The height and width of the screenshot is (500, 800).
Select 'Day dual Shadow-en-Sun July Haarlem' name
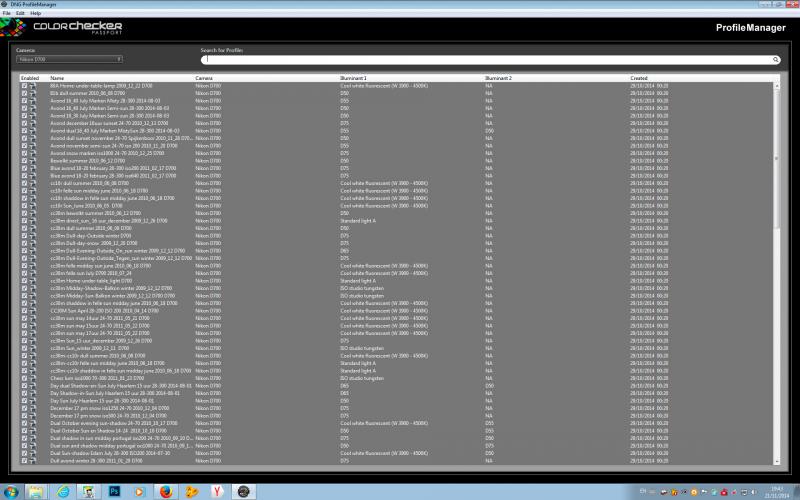coord(121,386)
